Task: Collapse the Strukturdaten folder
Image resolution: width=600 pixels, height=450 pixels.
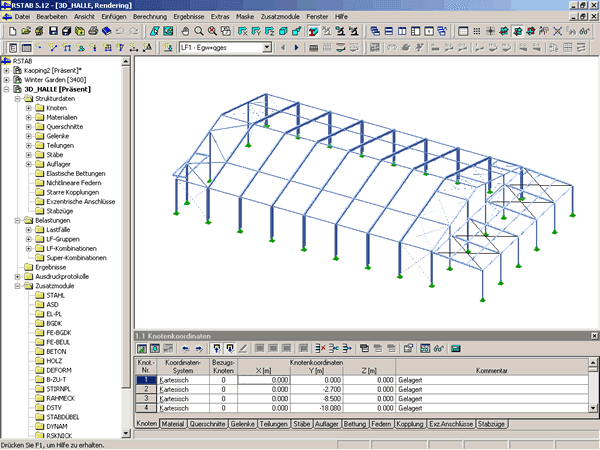Action: coord(18,99)
